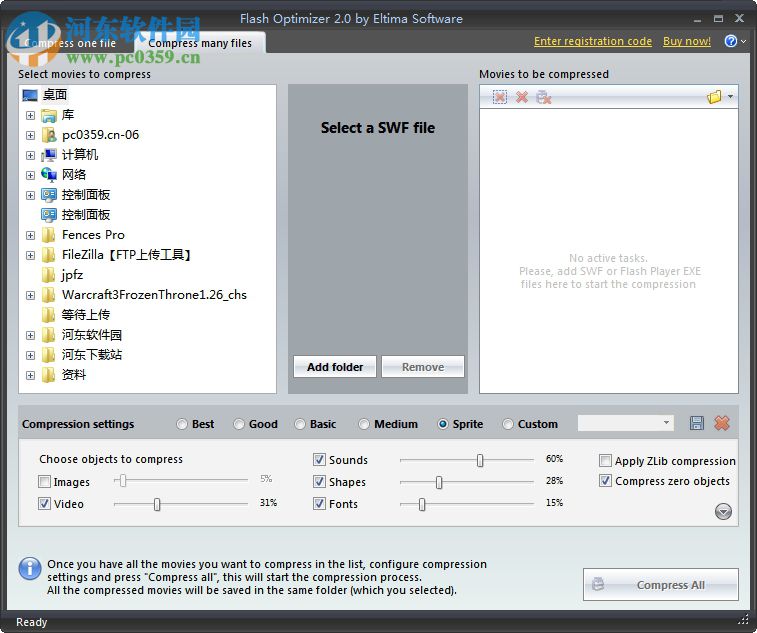Click the Compress All button
757x633 pixels.
pyautogui.click(x=660, y=585)
